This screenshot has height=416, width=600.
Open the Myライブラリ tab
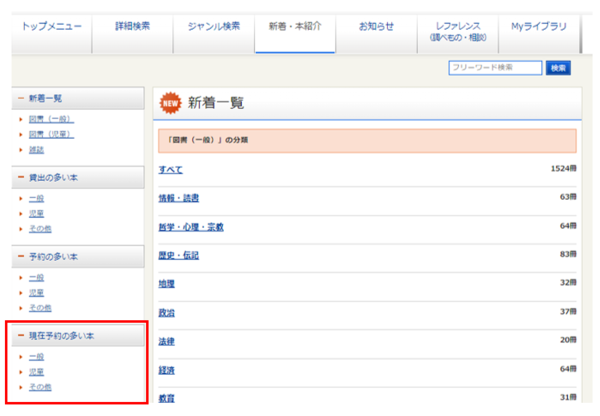[x=539, y=34]
